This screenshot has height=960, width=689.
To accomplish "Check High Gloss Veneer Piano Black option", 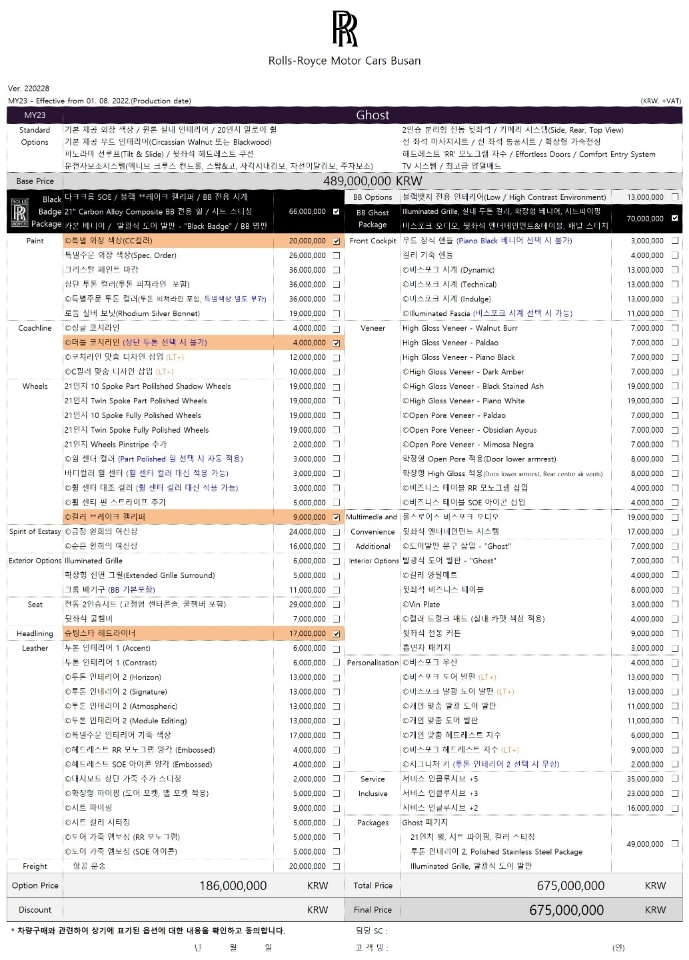I will [675, 357].
